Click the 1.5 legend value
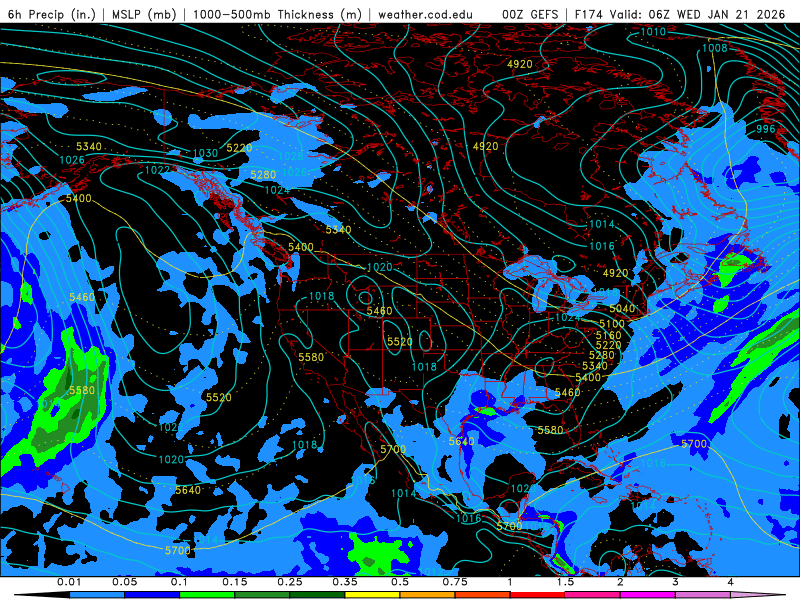The height and width of the screenshot is (600, 800). tap(565, 582)
